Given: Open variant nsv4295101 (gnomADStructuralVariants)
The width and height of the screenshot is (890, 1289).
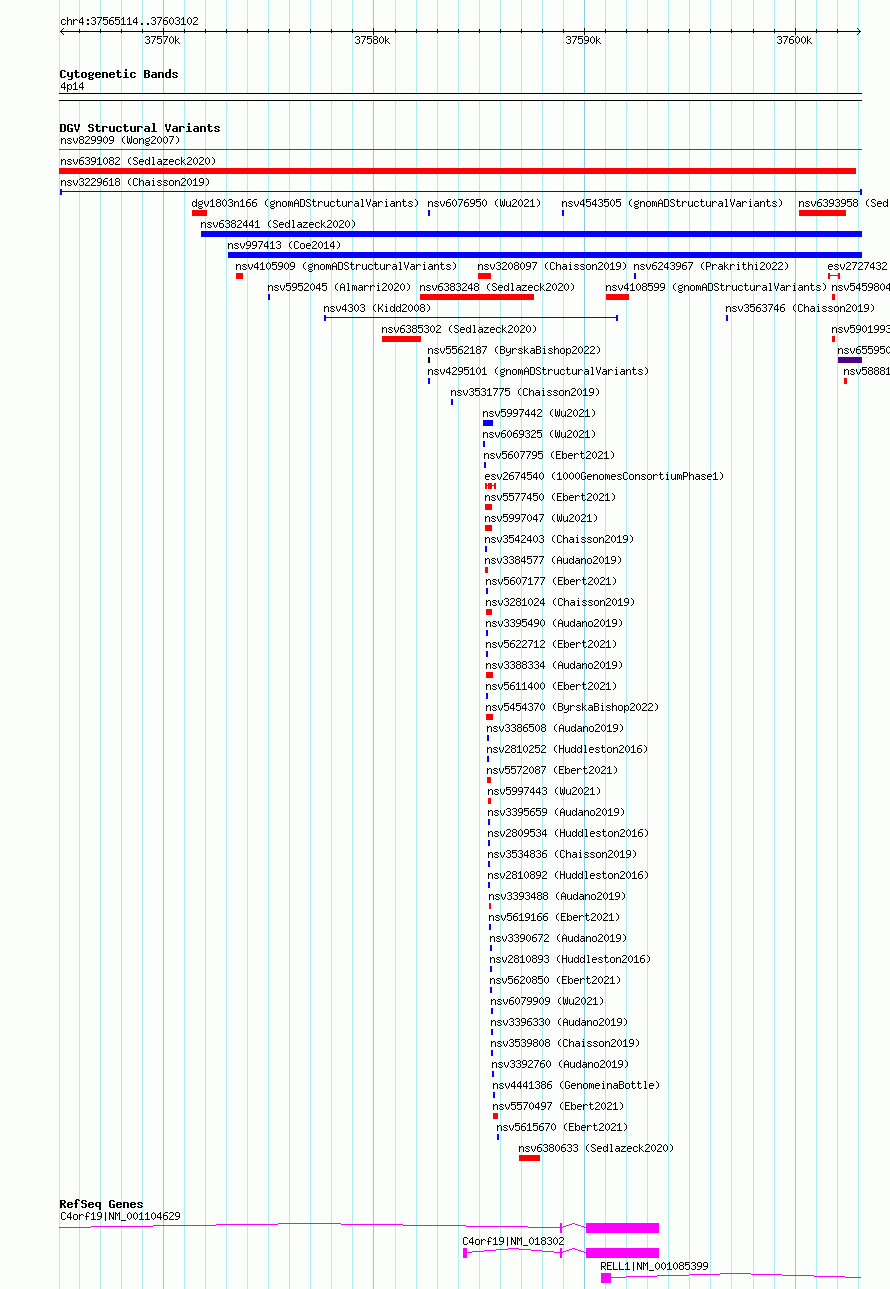Looking at the screenshot, I should (x=538, y=371).
